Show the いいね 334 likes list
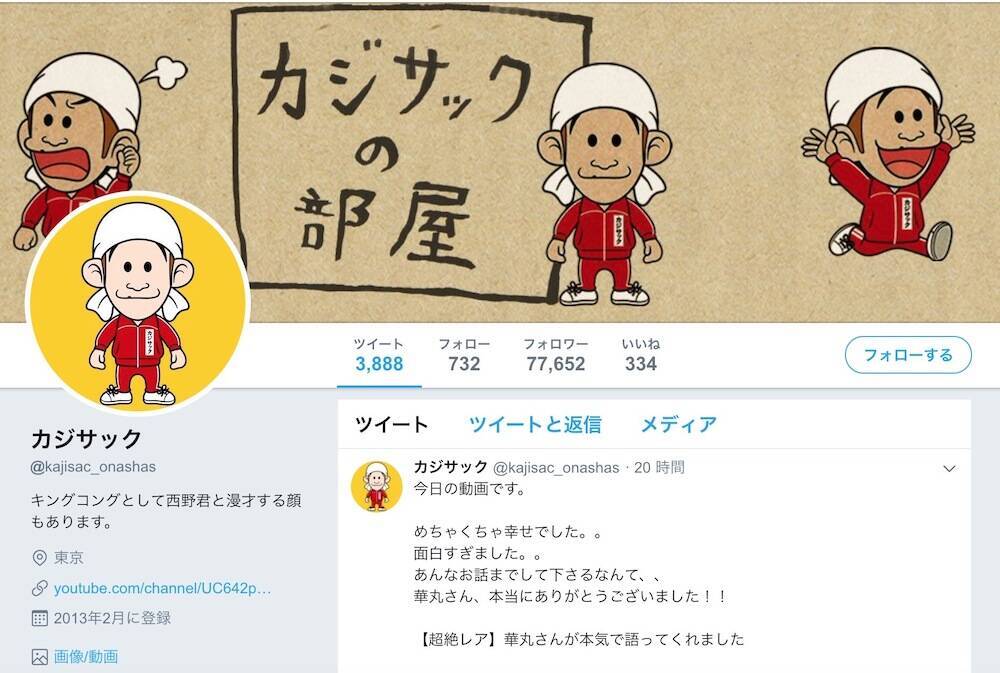Image resolution: width=1000 pixels, height=673 pixels. click(x=641, y=355)
